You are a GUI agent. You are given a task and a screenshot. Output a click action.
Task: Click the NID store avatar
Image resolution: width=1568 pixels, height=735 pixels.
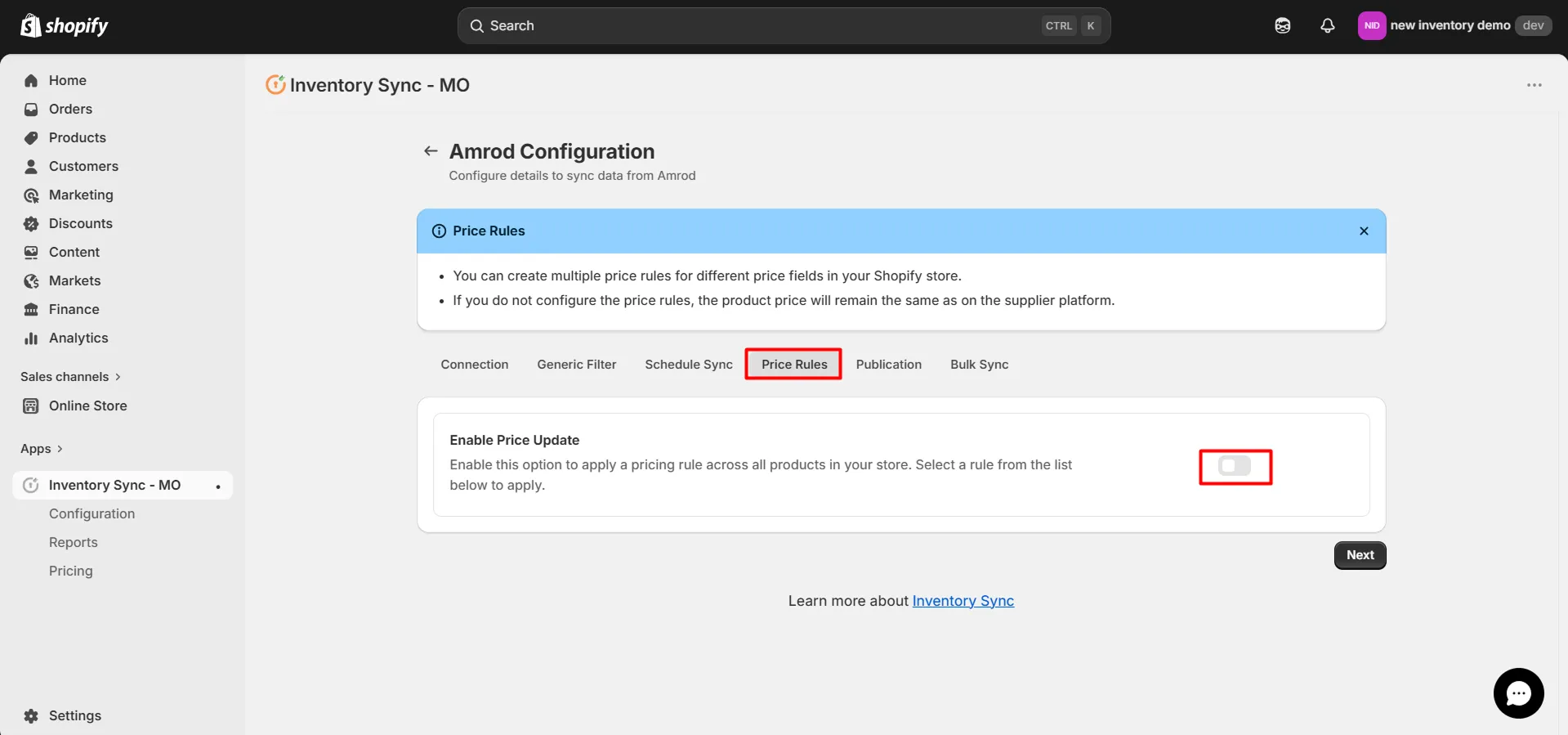coord(1372,25)
